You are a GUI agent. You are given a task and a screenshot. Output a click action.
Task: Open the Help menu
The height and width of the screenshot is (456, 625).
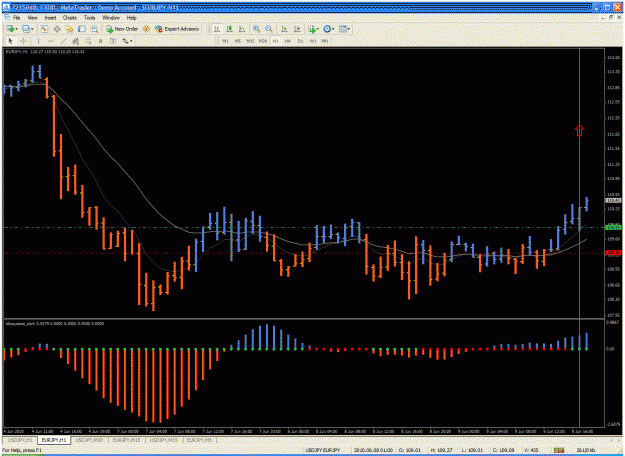tap(132, 18)
